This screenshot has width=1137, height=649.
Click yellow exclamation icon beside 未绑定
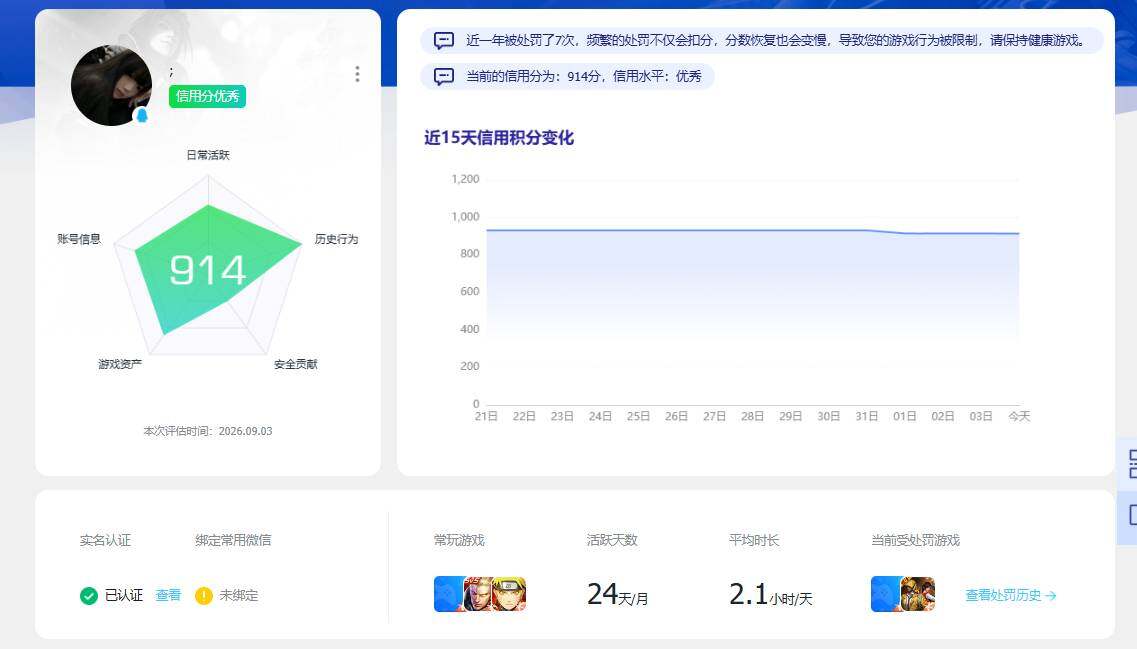tap(204, 595)
